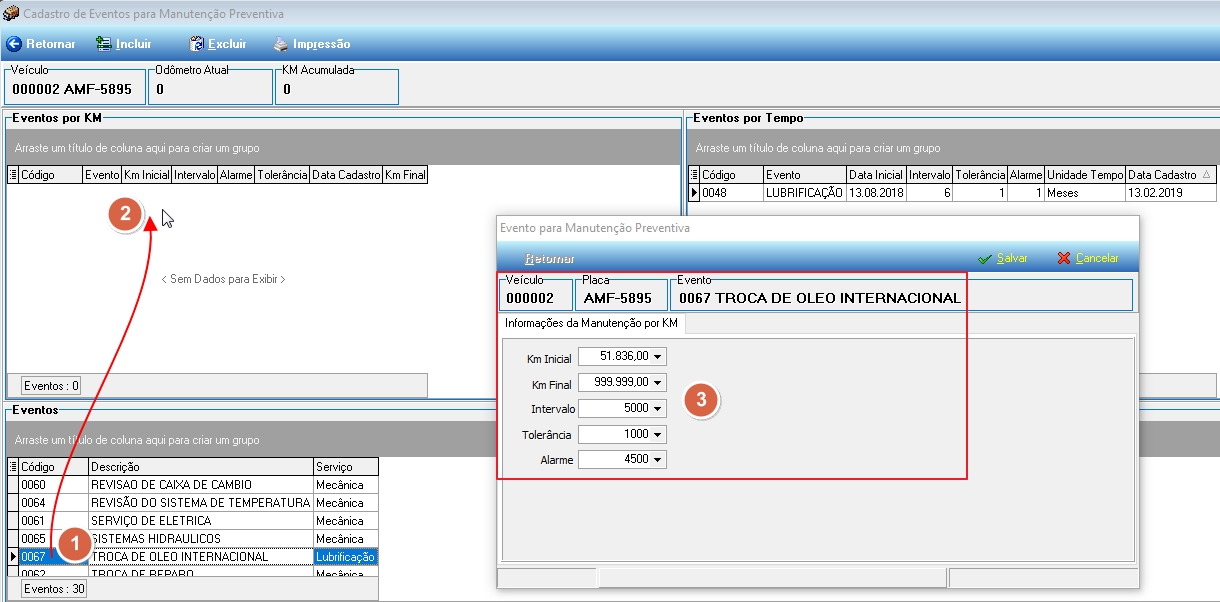This screenshot has height=602, width=1220.
Task: Click the Placa AMF-5895 field in dialog
Action: click(621, 297)
